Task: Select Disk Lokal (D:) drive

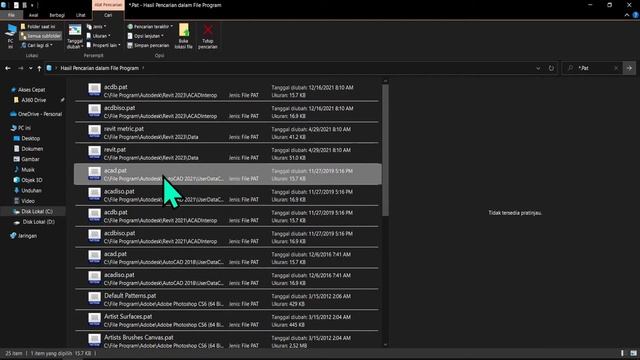Action: (x=34, y=222)
